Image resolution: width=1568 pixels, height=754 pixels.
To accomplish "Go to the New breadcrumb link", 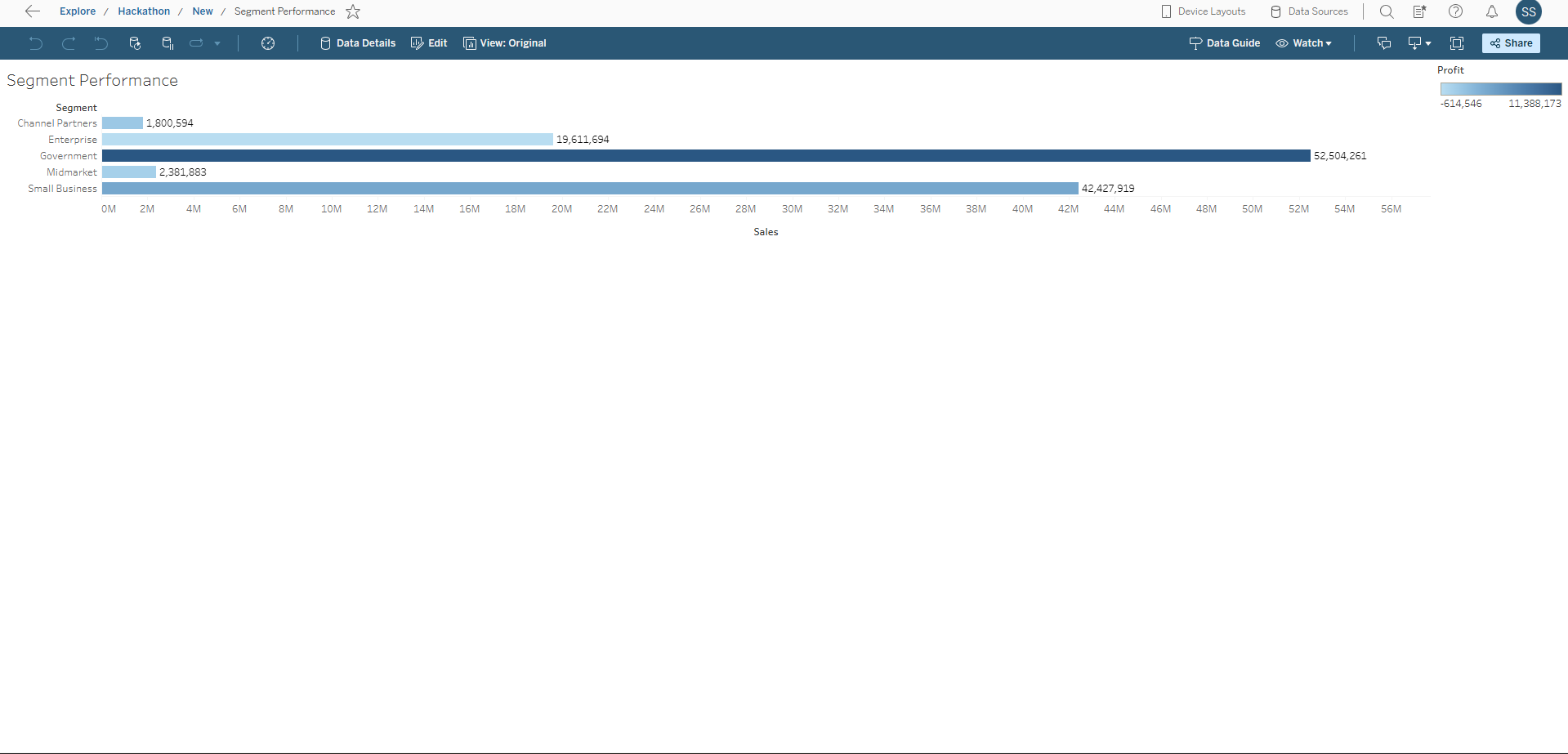I will [x=203, y=11].
